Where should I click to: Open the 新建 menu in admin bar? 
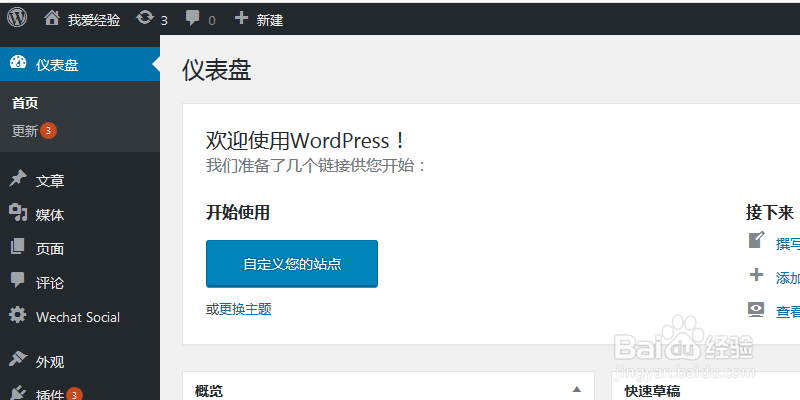pyautogui.click(x=269, y=20)
